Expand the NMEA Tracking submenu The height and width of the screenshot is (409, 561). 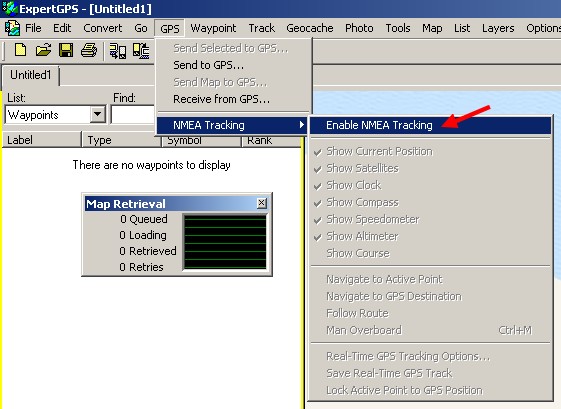(x=232, y=125)
